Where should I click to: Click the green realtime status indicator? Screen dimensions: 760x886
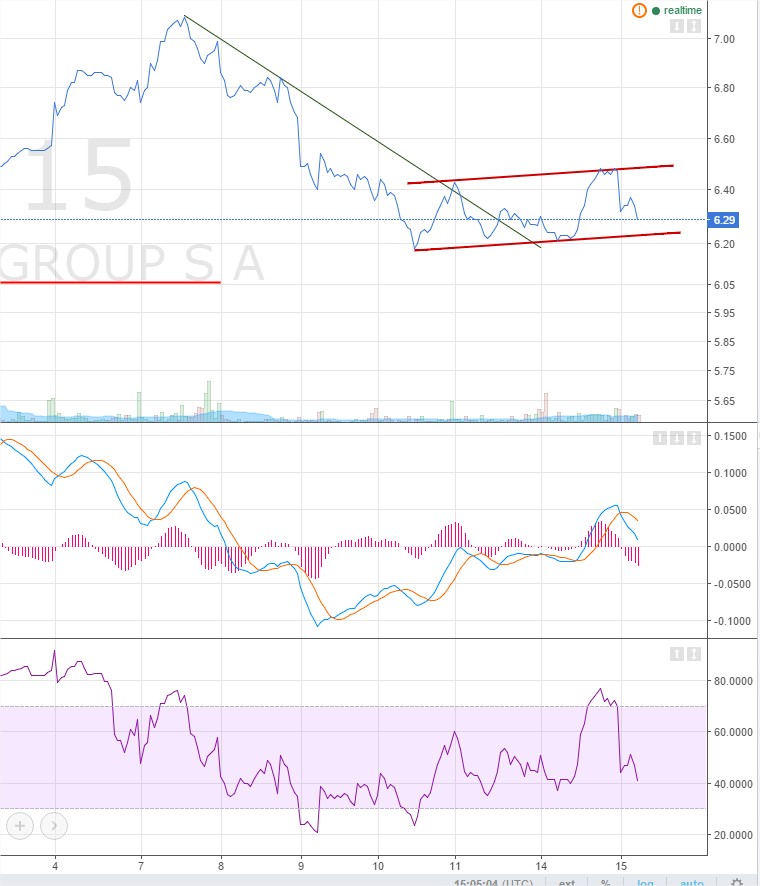tap(677, 10)
